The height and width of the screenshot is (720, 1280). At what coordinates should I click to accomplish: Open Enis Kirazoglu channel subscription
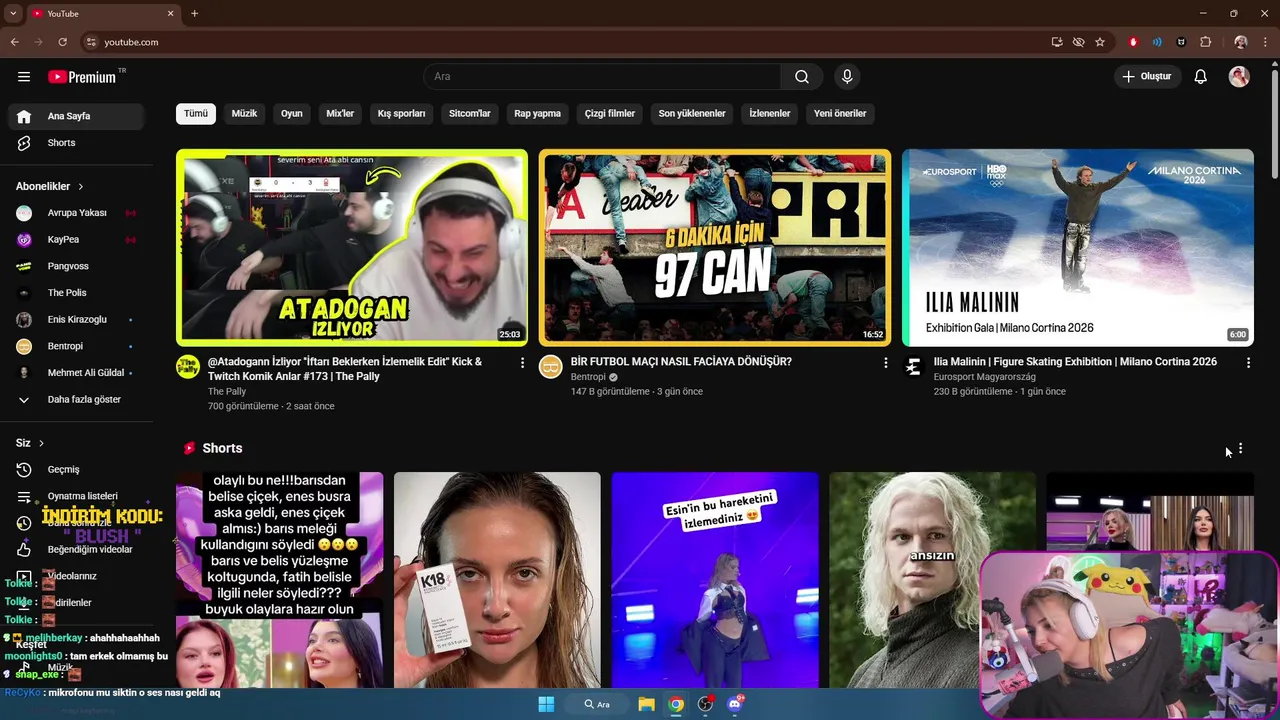click(76, 320)
